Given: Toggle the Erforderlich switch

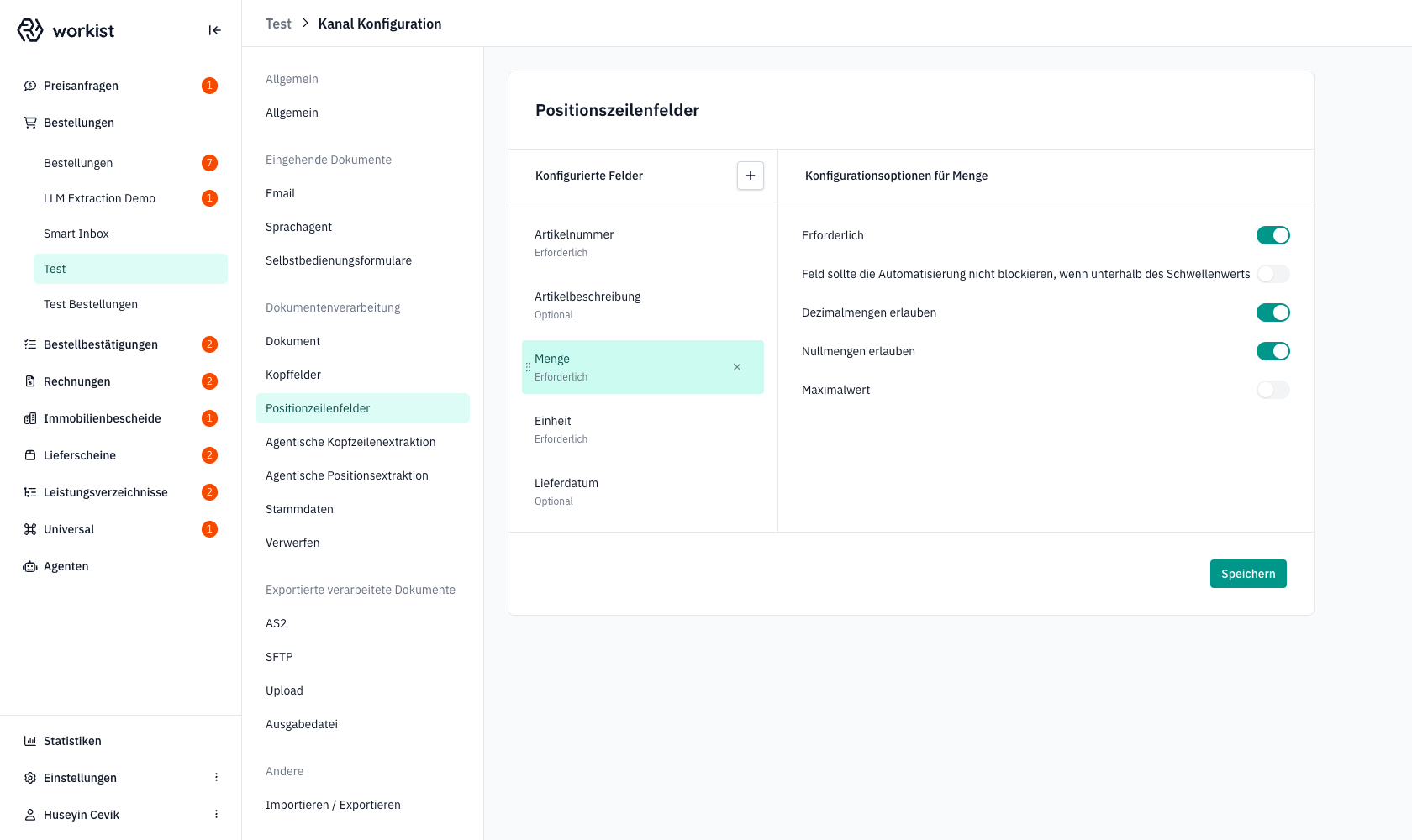Looking at the screenshot, I should coord(1273,235).
